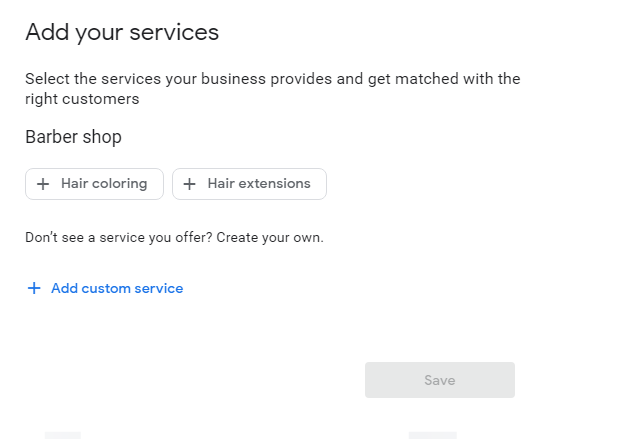Click the Save button
The height and width of the screenshot is (439, 623).
coord(440,380)
